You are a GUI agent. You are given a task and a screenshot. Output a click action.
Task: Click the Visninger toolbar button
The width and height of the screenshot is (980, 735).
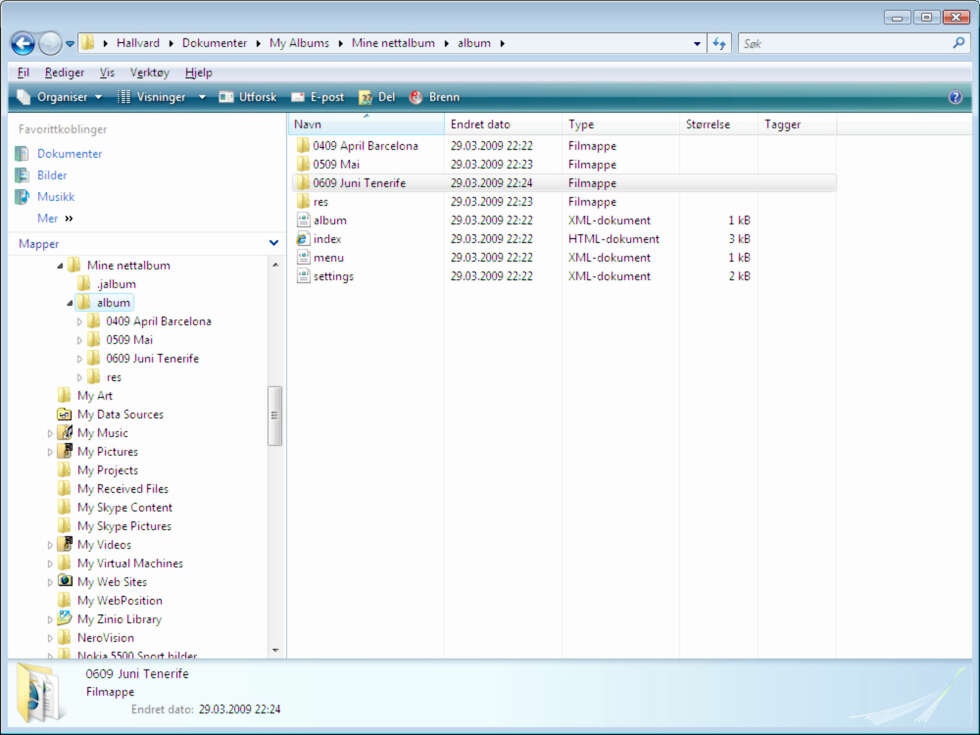pyautogui.click(x=152, y=97)
